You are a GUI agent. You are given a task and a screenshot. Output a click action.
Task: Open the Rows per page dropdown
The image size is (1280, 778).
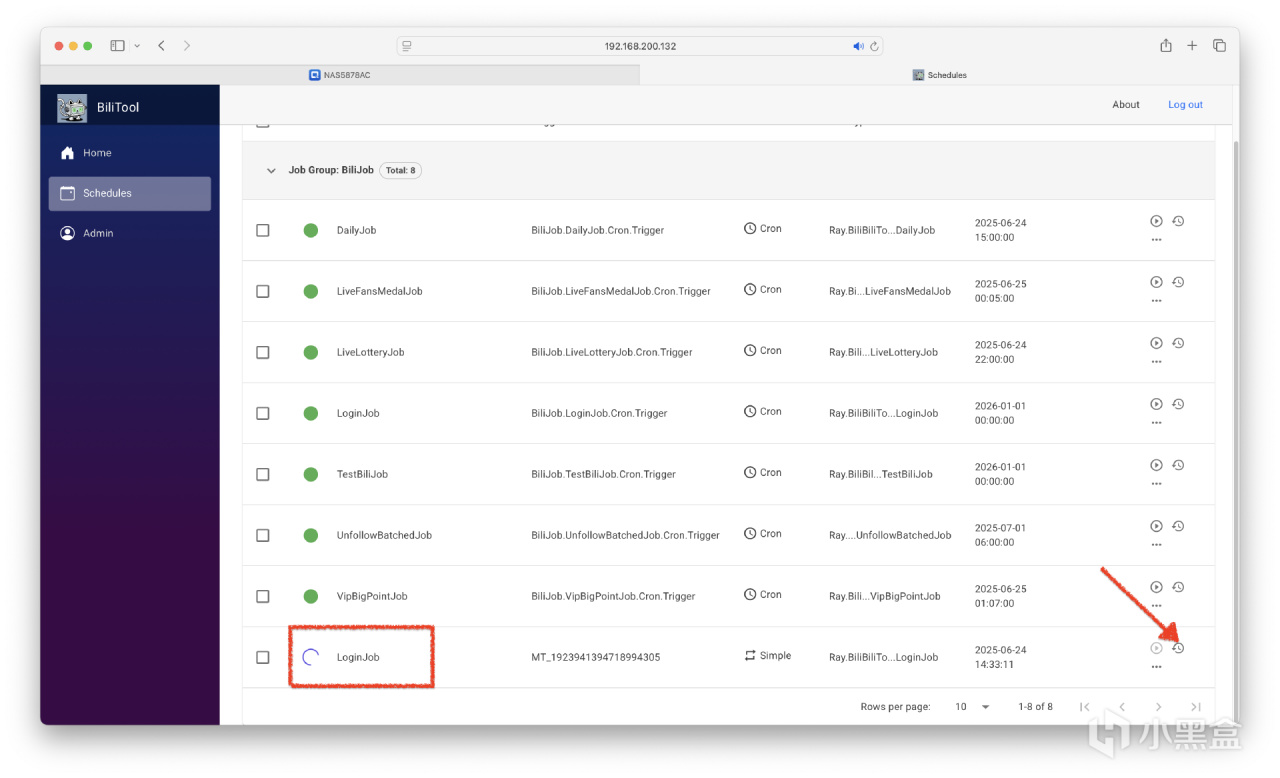pyautogui.click(x=971, y=707)
